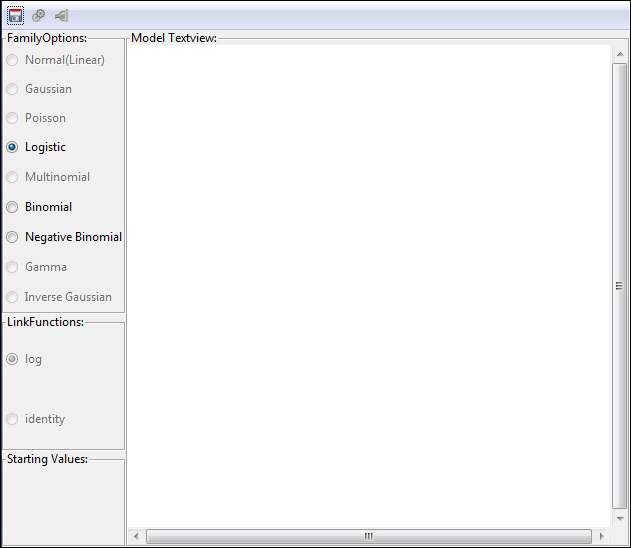631x548 pixels.
Task: Click the vertical scrollbar down arrow
Action: 620,519
